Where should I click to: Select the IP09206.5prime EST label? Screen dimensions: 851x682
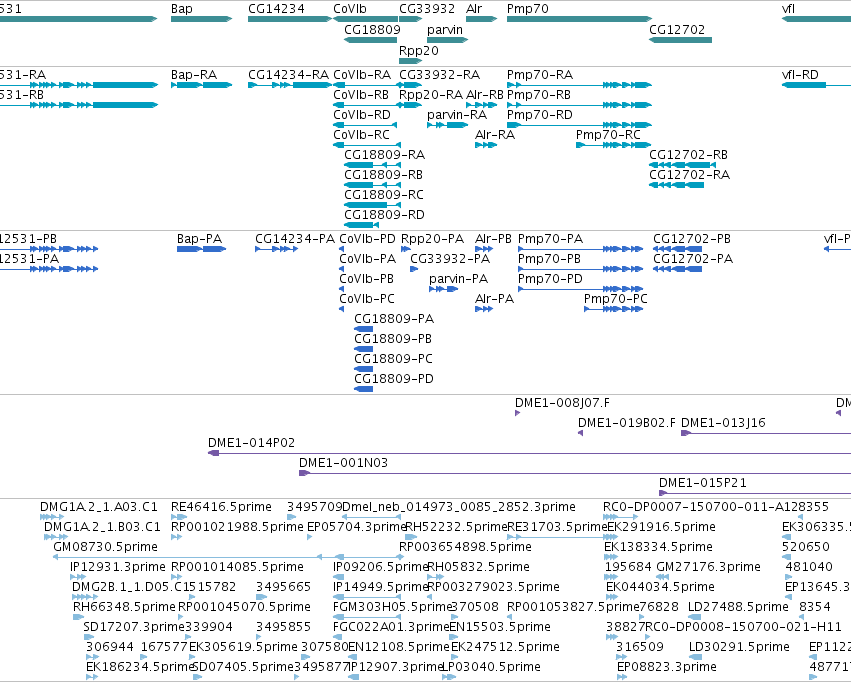click(381, 567)
